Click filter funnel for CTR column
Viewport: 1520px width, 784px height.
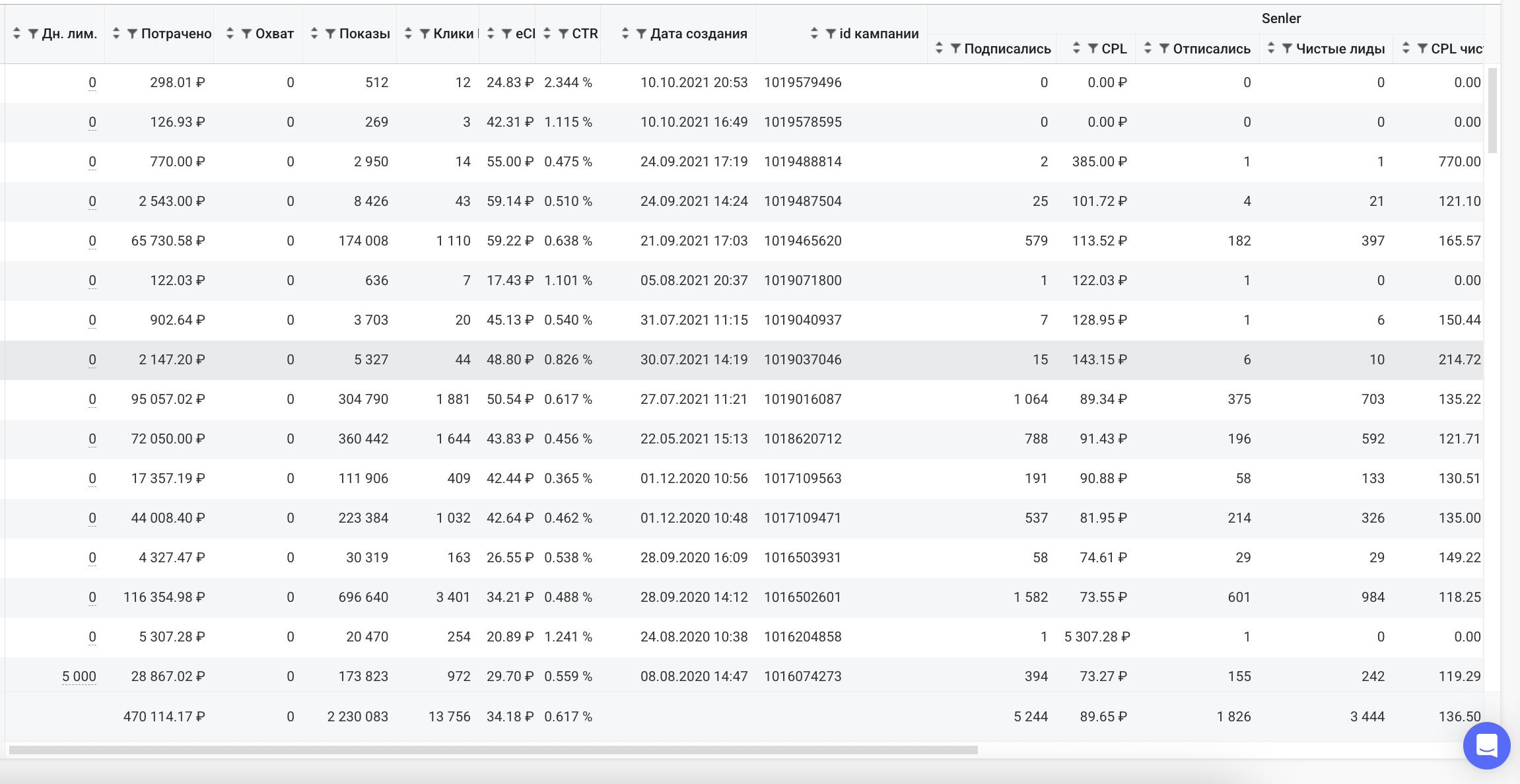(x=563, y=34)
